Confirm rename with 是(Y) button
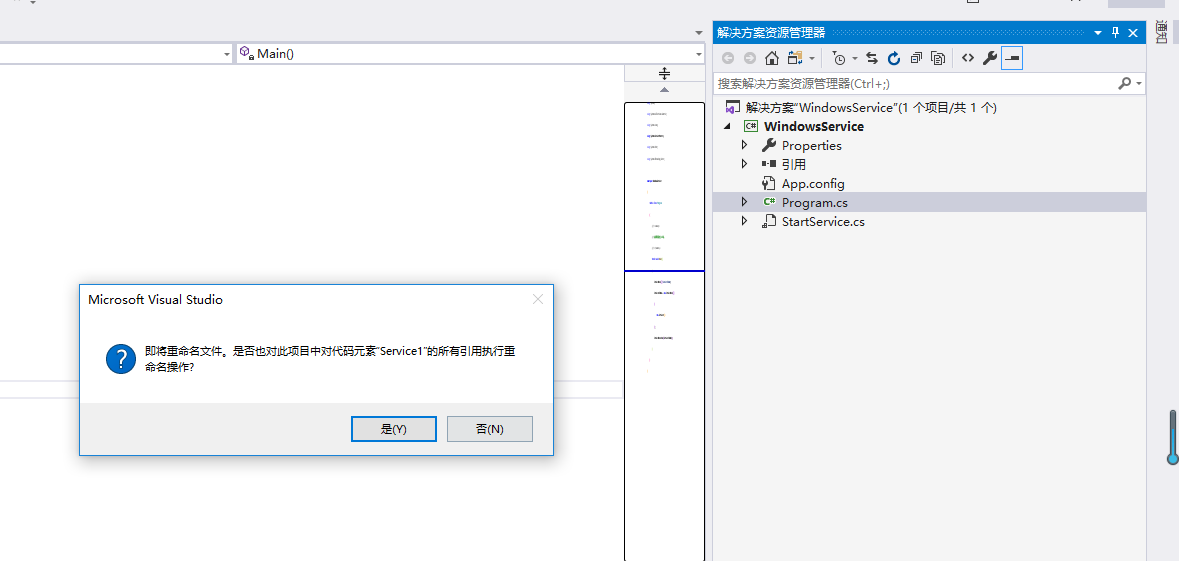Screen dimensions: 1179x561 tap(394, 429)
